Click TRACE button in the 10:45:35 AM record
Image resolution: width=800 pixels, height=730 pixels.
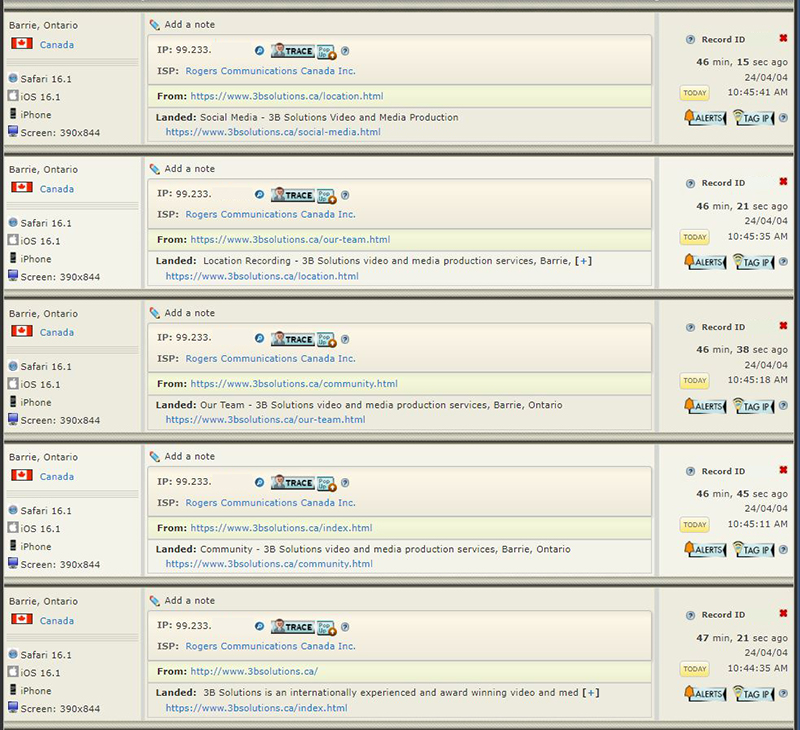pyautogui.click(x=292, y=195)
